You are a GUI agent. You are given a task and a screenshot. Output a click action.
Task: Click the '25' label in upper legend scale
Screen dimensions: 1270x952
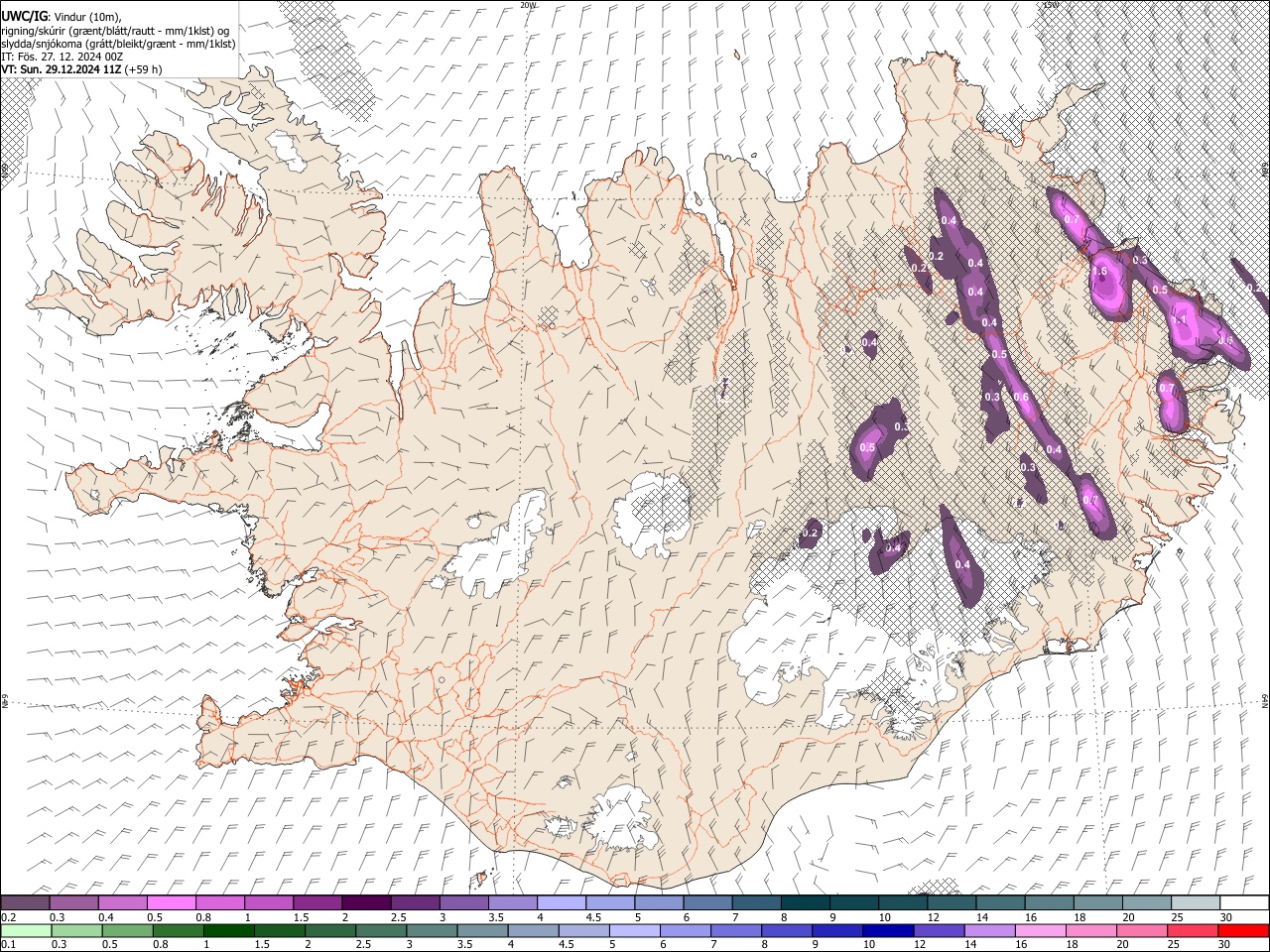click(x=1179, y=917)
